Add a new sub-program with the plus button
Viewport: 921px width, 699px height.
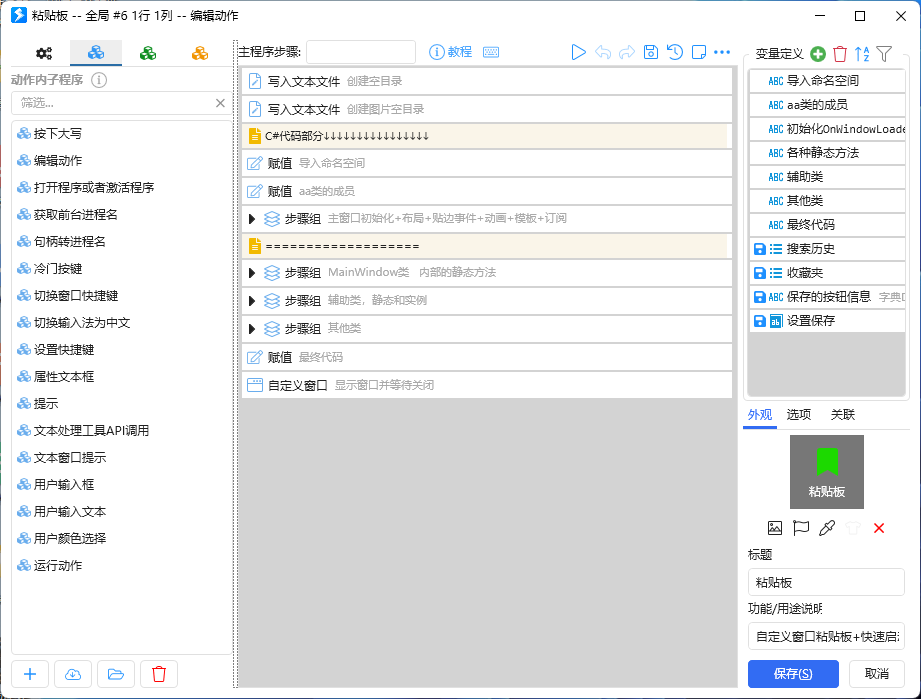tap(30, 674)
